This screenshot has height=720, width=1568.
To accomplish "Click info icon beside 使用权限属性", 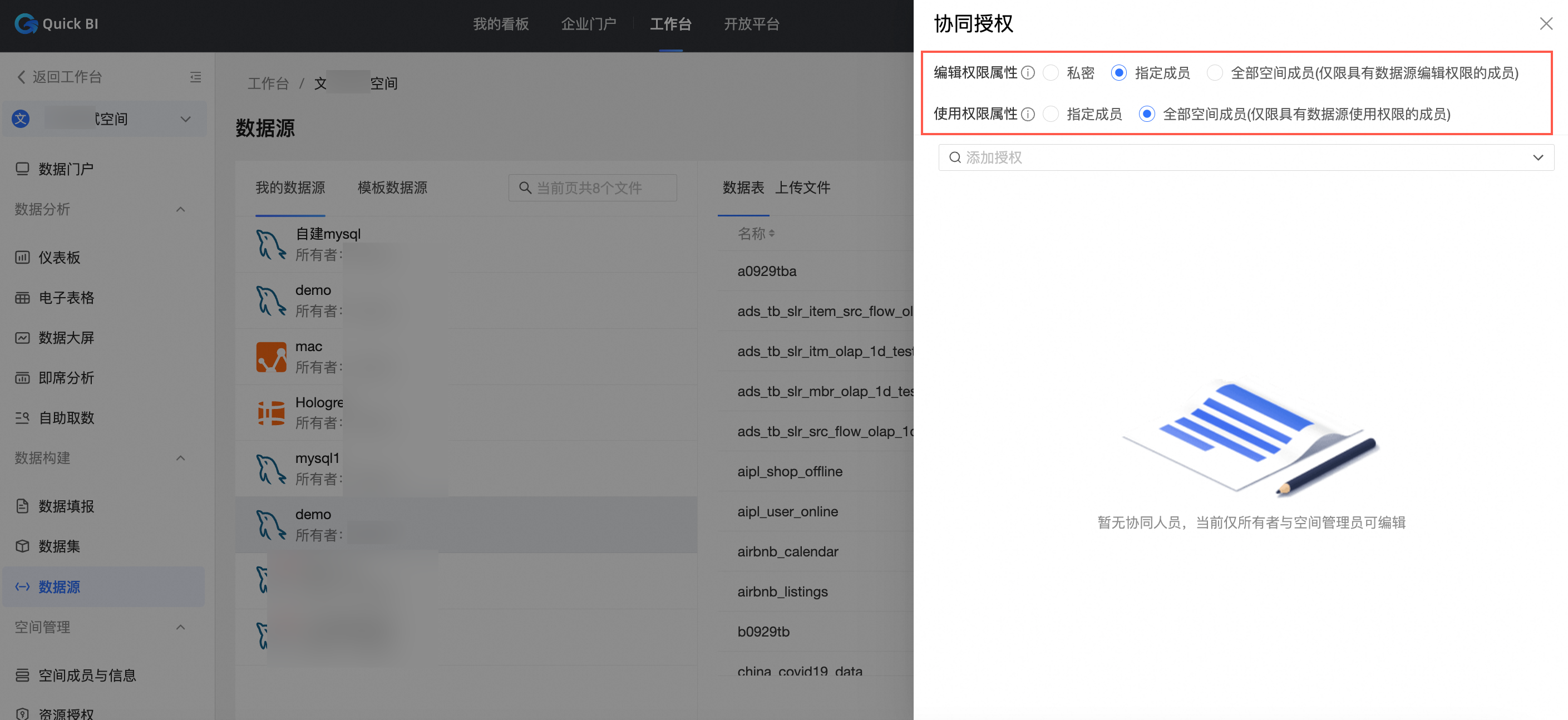I will tap(1028, 114).
